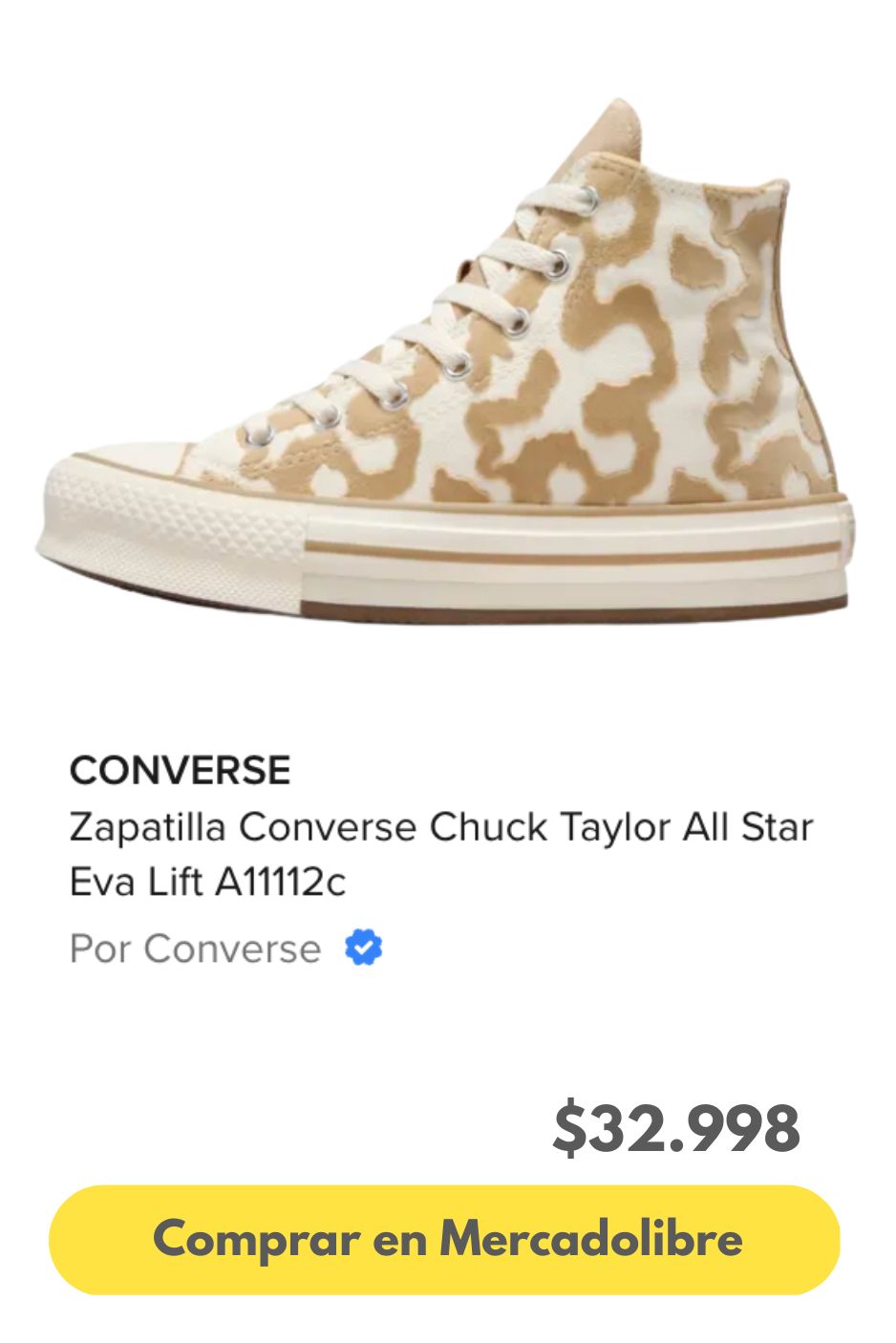The height and width of the screenshot is (1343, 896).
Task: Click the tan leopard pattern on shoe side
Action: point(611,382)
